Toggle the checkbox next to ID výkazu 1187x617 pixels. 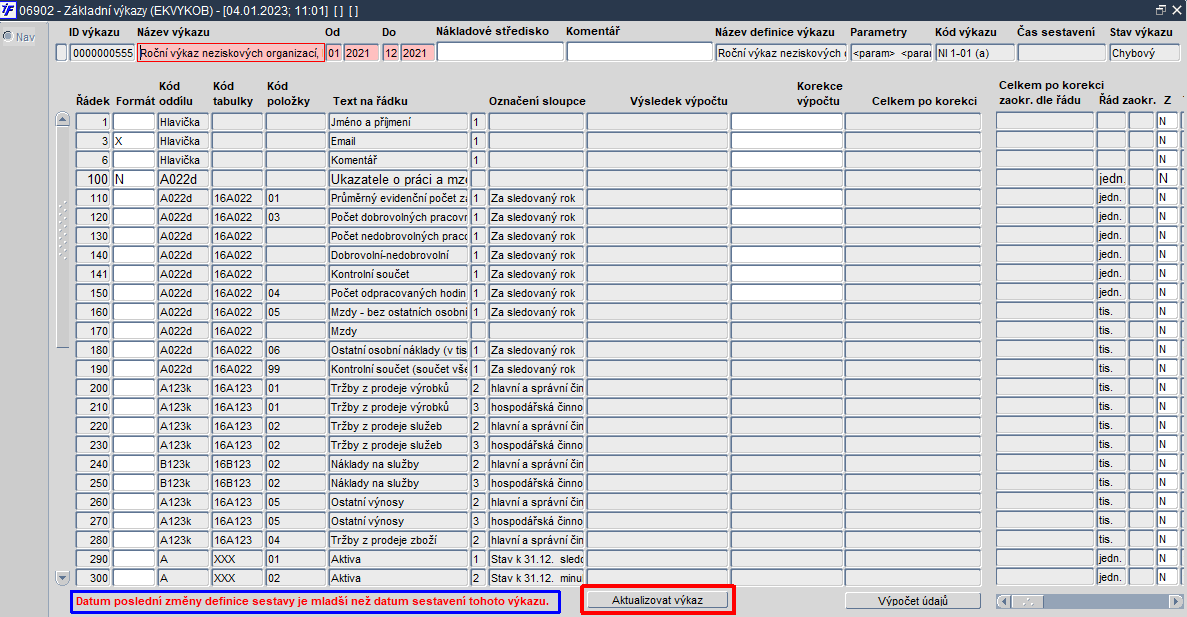click(x=61, y=53)
